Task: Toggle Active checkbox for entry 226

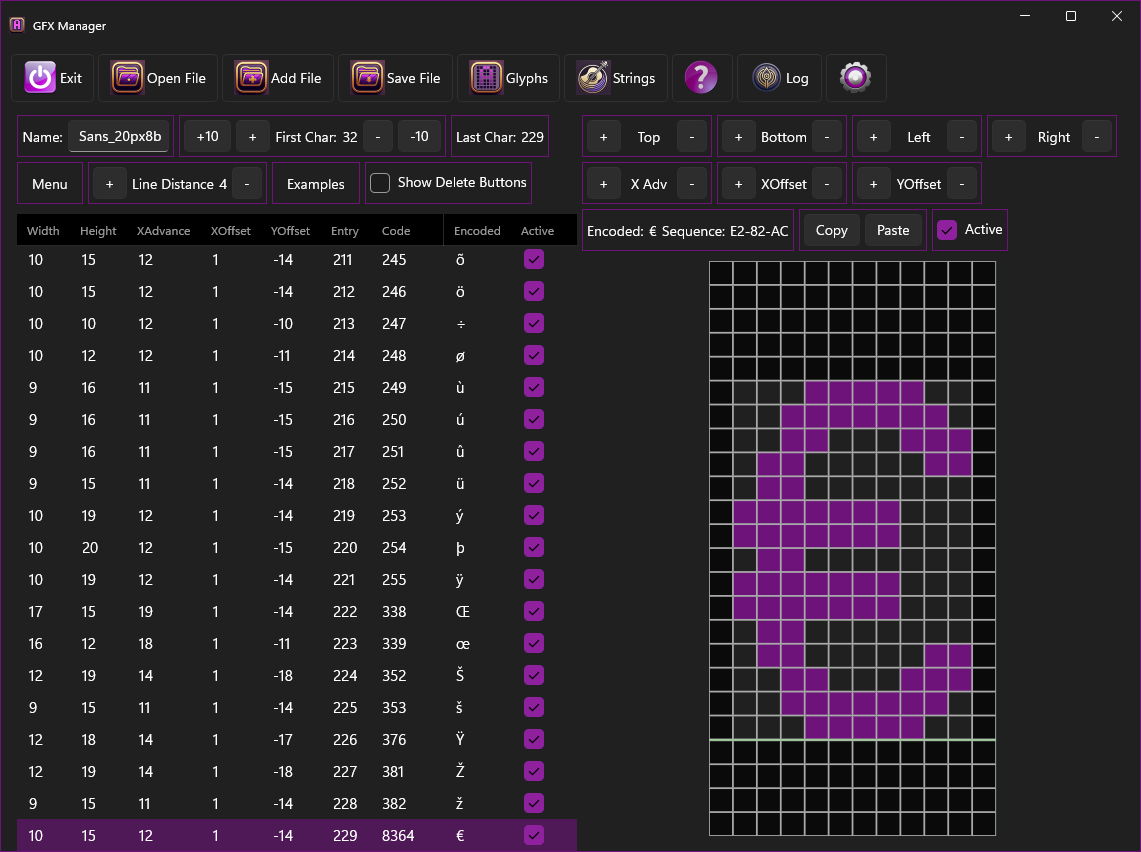Action: [534, 740]
